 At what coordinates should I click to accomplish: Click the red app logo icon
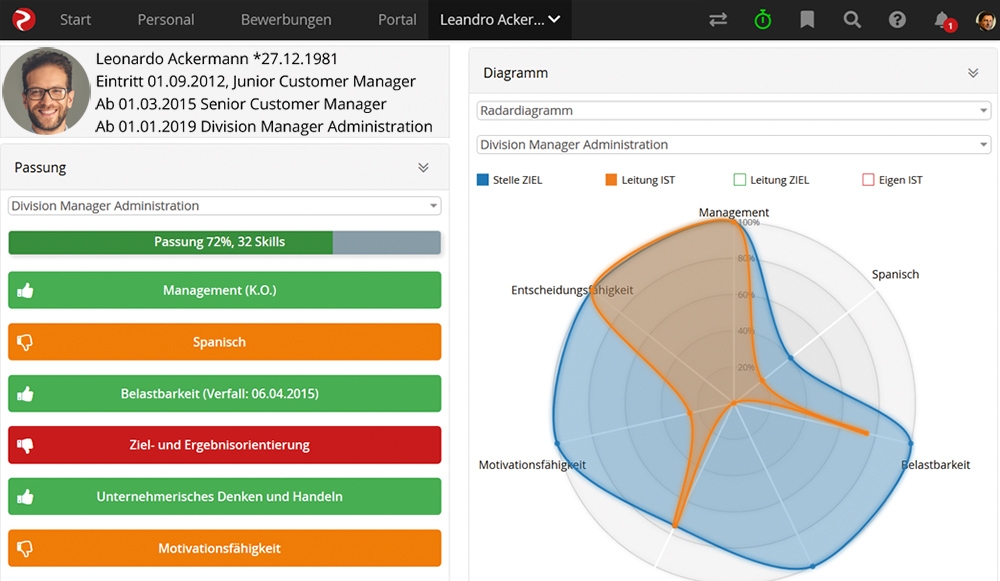[x=23, y=19]
